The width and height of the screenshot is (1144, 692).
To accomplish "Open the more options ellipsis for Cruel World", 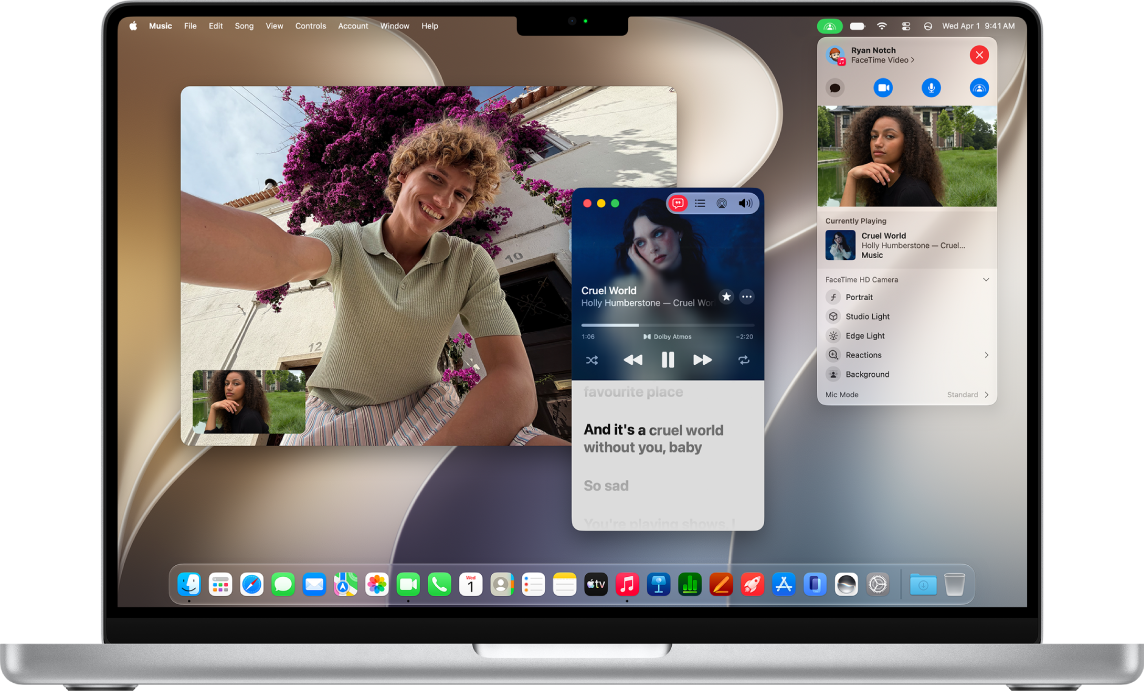I will [746, 296].
